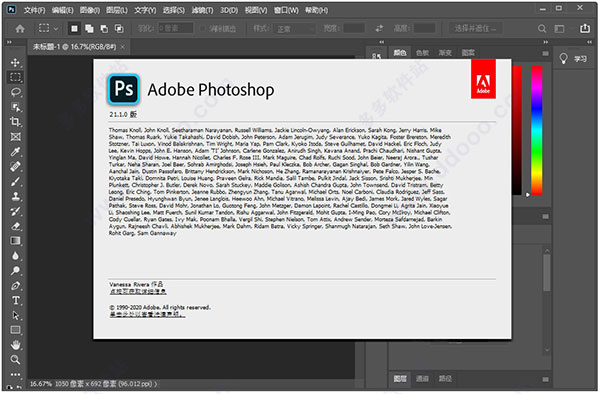Click the Select and Mask button

click(475, 29)
